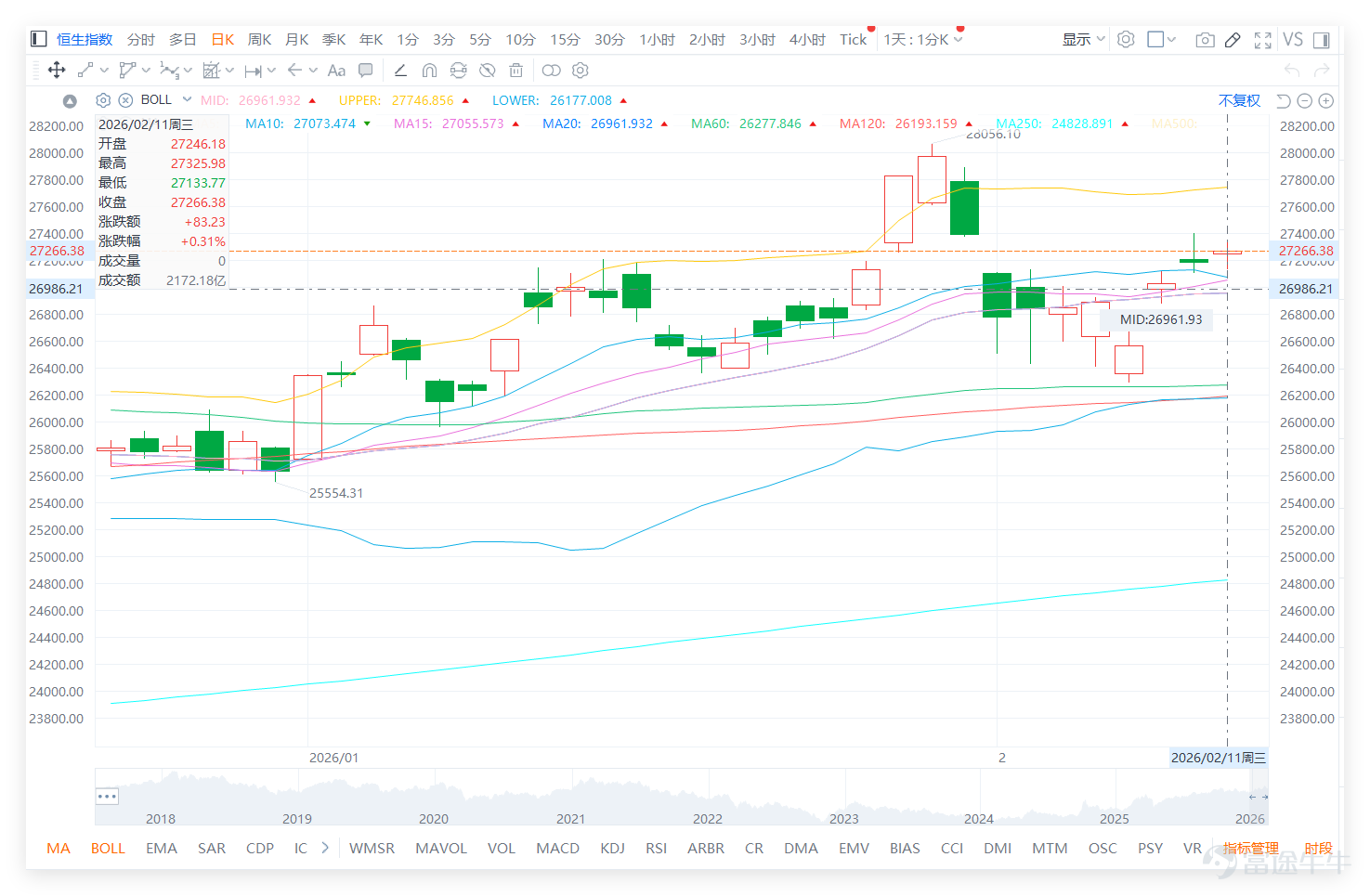Screen dimensions: 1370x896
Task: Switch to 月K monthly chart tab
Action: pyautogui.click(x=297, y=39)
